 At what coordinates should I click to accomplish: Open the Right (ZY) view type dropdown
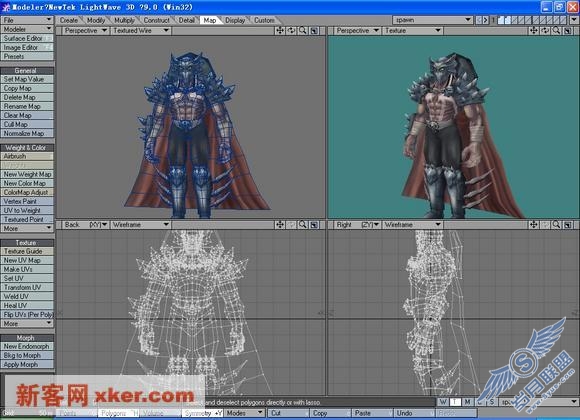[x=357, y=225]
